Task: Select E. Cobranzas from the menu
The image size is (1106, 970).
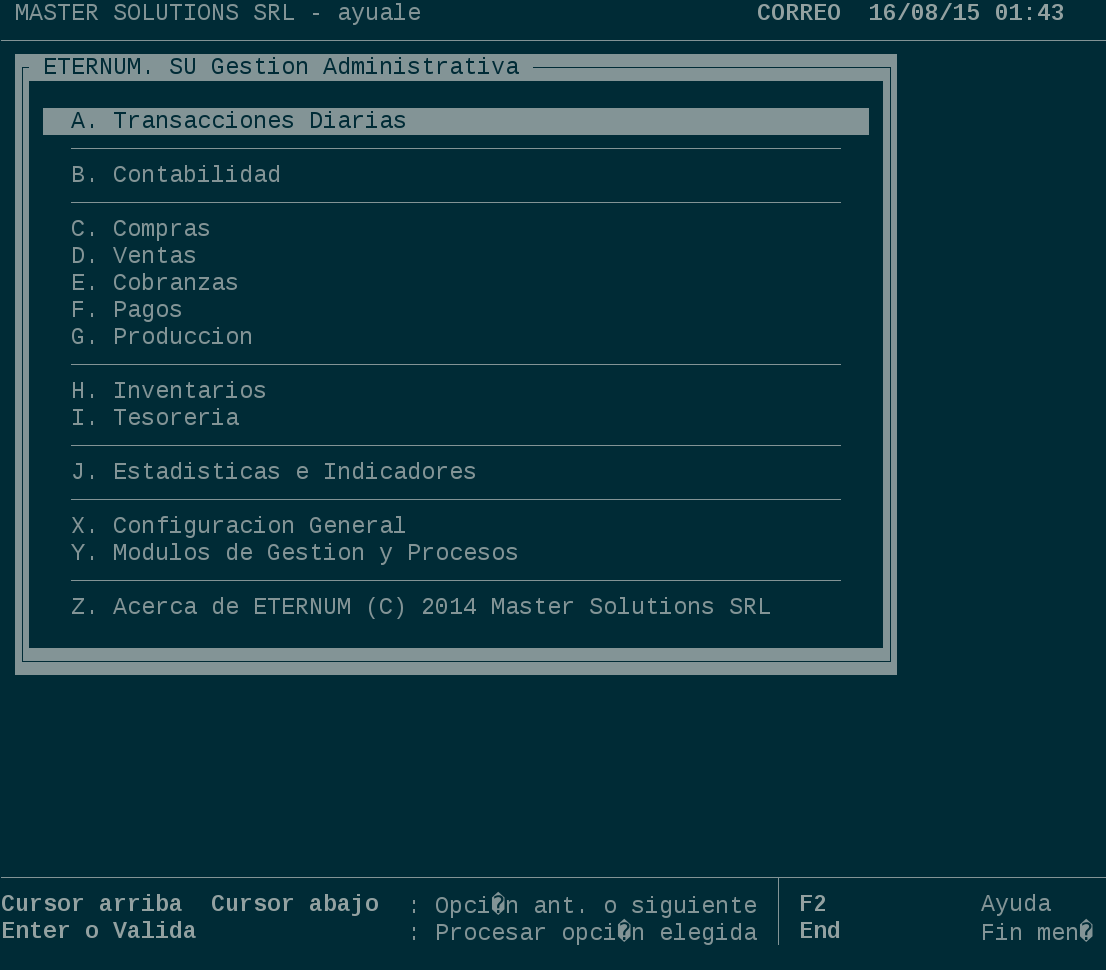Action: point(154,283)
